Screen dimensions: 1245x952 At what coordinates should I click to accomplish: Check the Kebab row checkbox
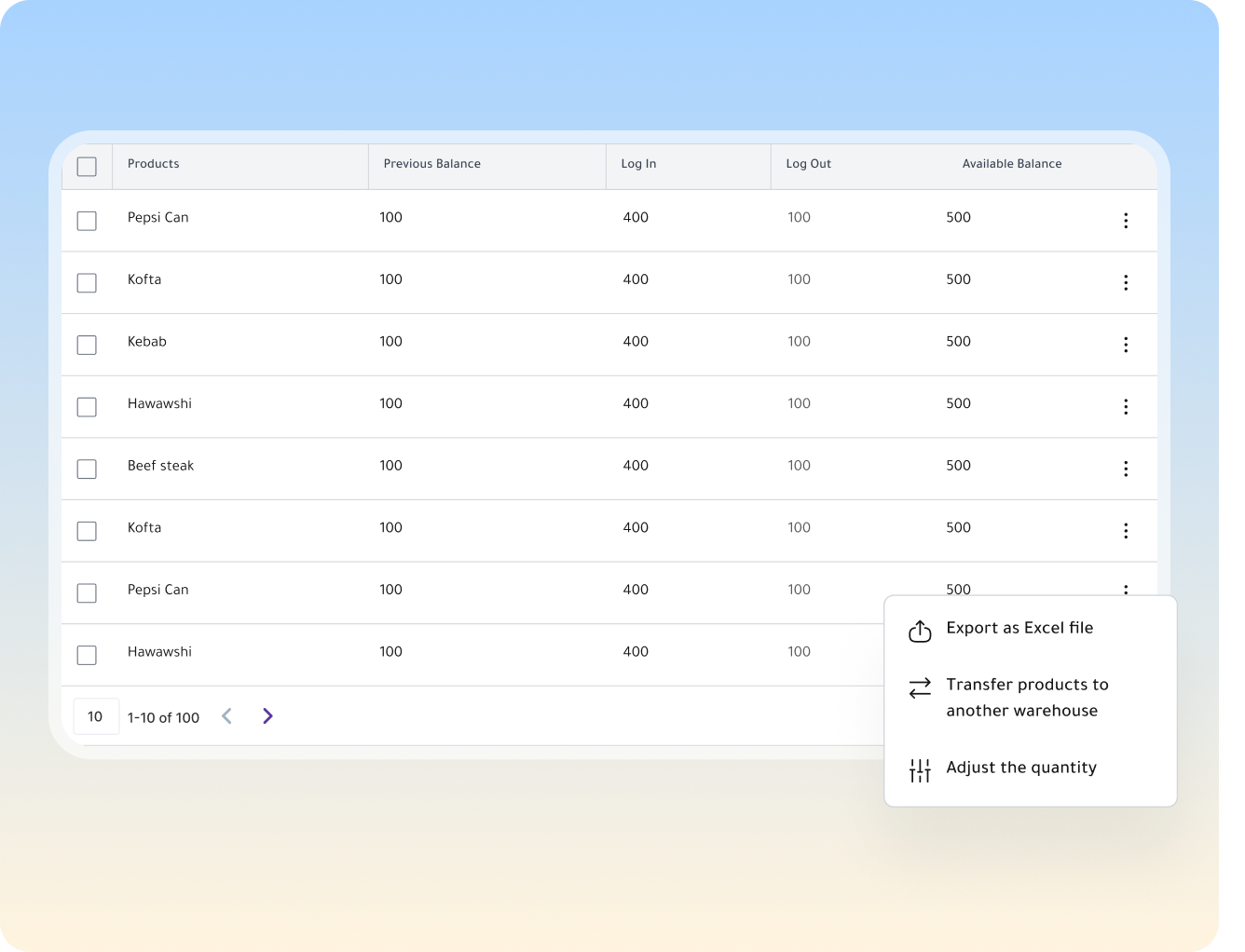pos(87,345)
